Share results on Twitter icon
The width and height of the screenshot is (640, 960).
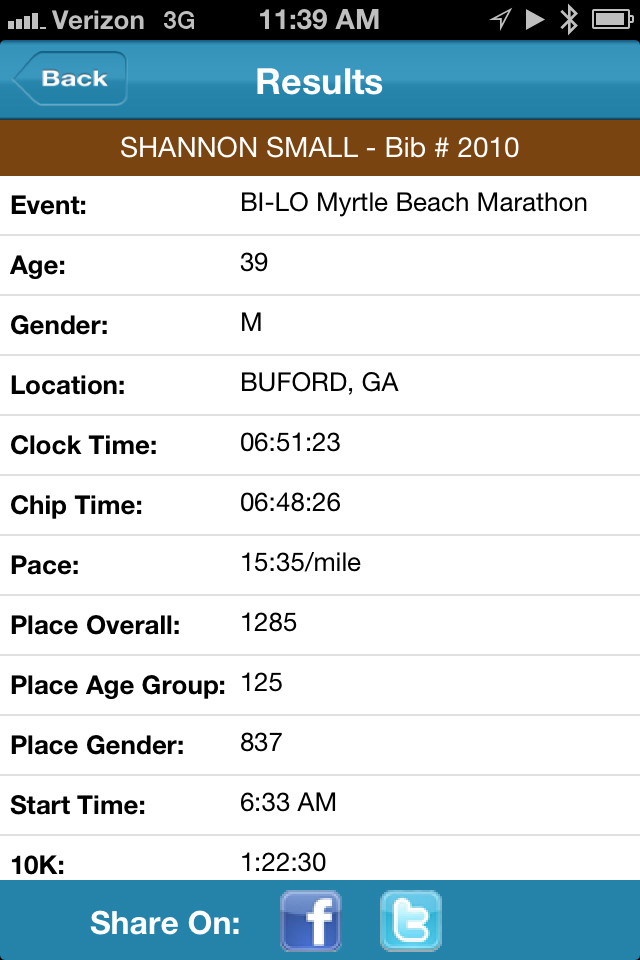pyautogui.click(x=411, y=921)
